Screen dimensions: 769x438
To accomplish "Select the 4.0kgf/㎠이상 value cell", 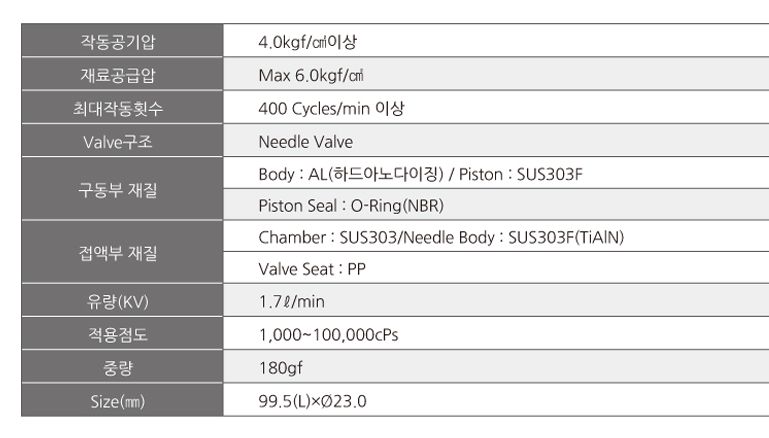I will coord(496,40).
